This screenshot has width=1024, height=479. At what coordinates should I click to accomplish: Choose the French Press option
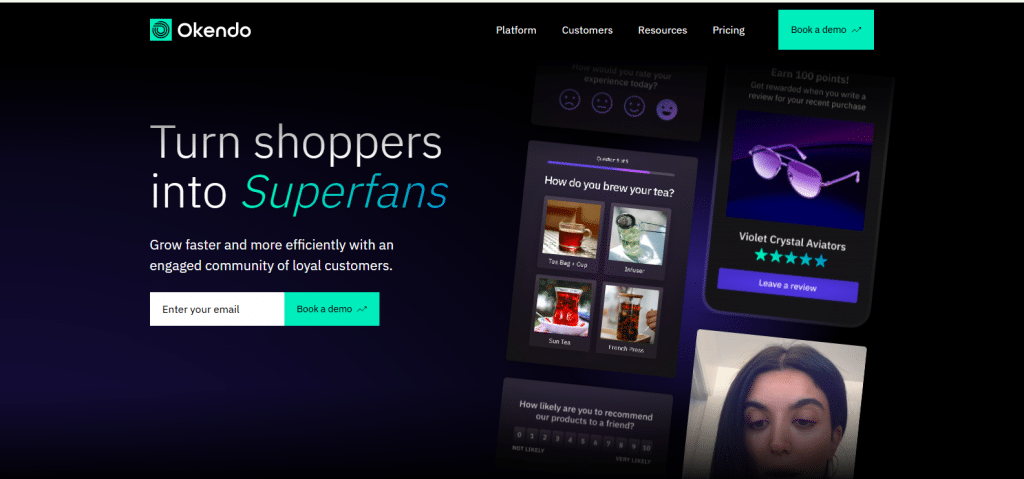pyautogui.click(x=628, y=319)
